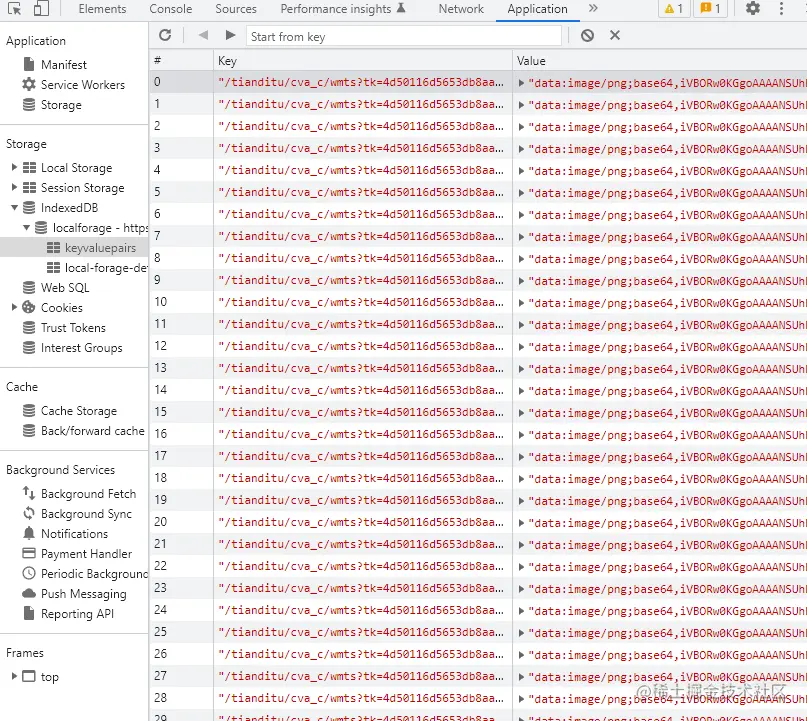The height and width of the screenshot is (721, 807).
Task: Show more tabs with double chevron
Action: coord(593,8)
